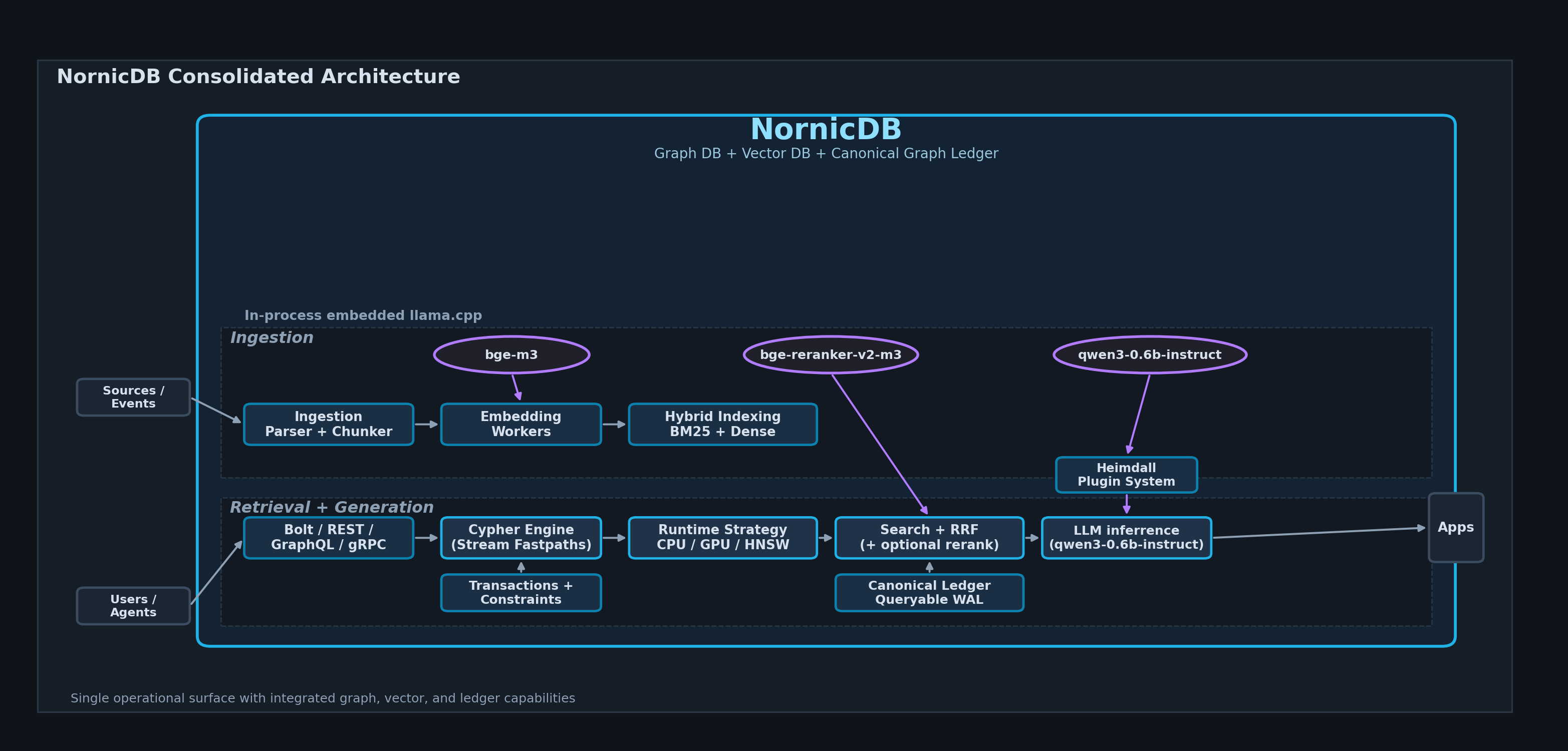Click the Users / Agents box
This screenshot has width=1568, height=751.
pos(133,606)
